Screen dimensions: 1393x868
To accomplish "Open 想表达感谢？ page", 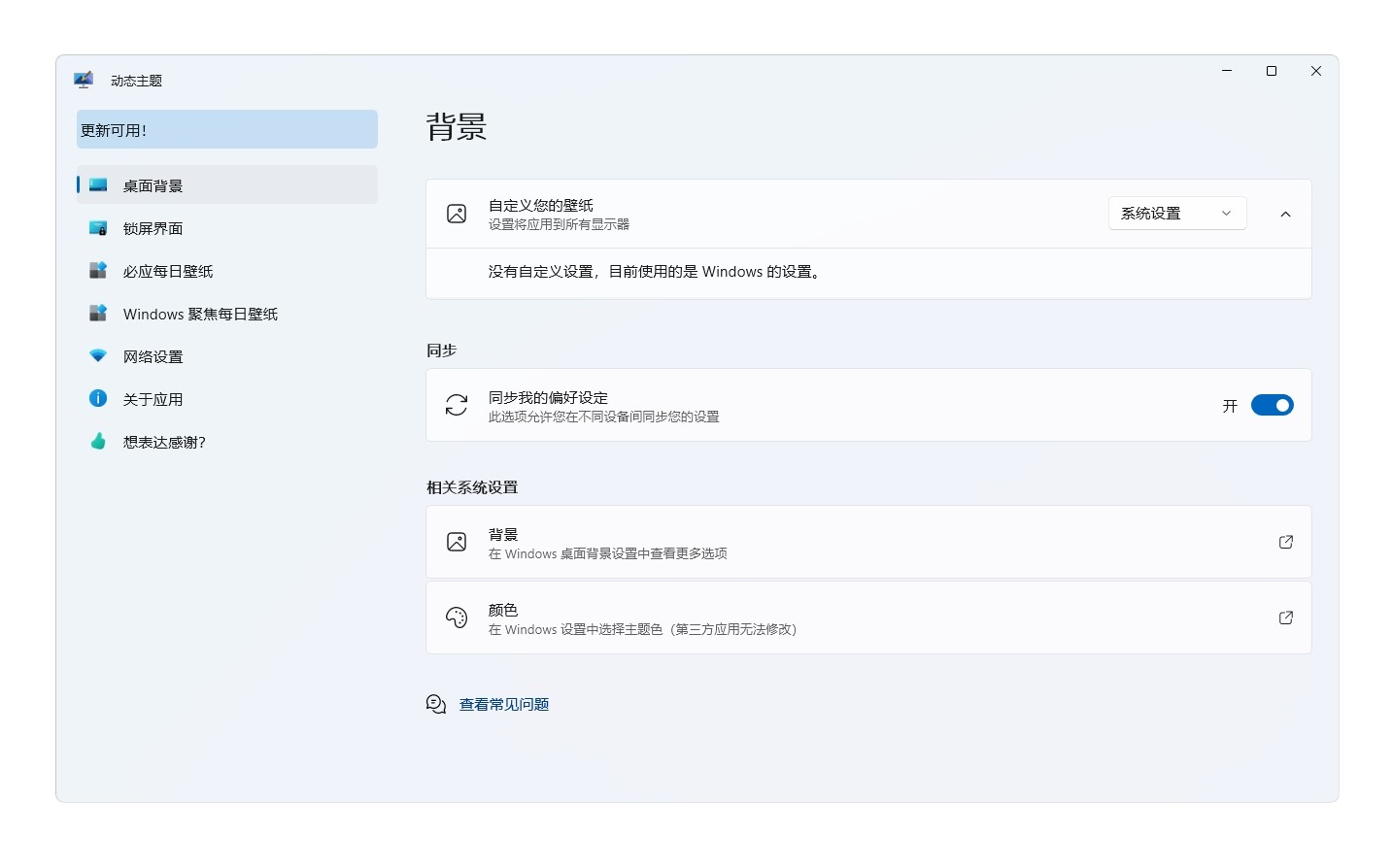I will [227, 442].
